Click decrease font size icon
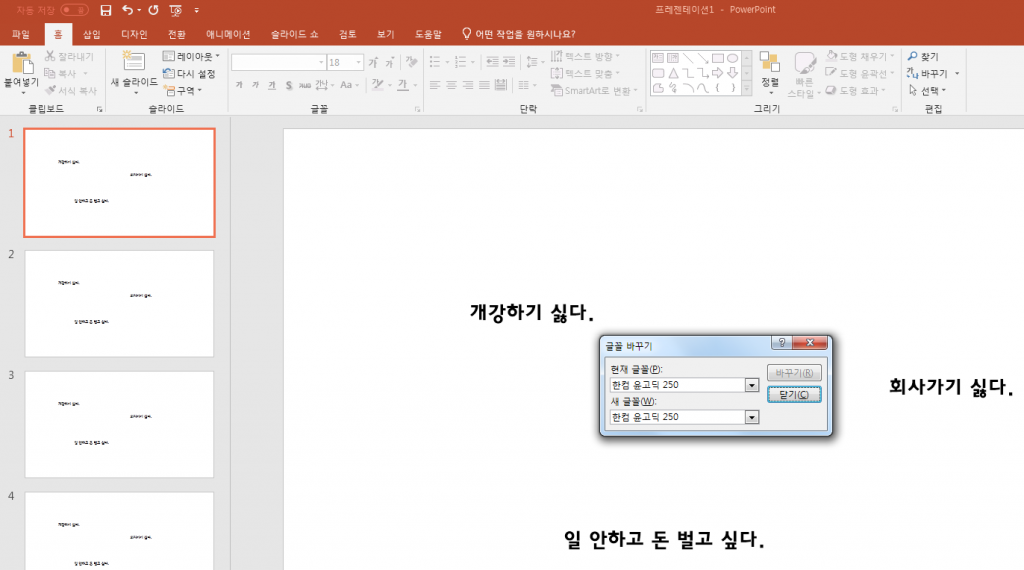The width and height of the screenshot is (1024, 570). point(389,62)
